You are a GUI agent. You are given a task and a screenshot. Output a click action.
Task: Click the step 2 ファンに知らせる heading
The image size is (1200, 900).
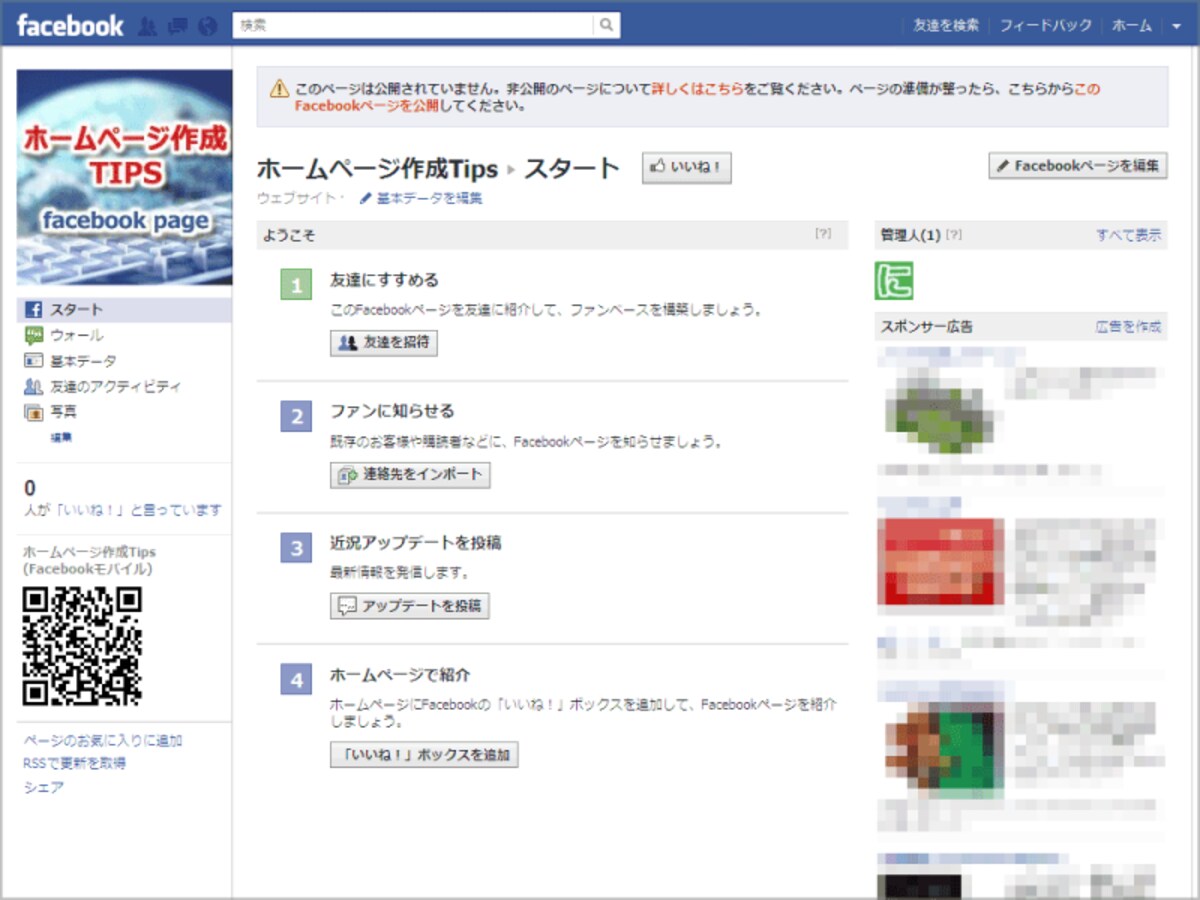[392, 411]
